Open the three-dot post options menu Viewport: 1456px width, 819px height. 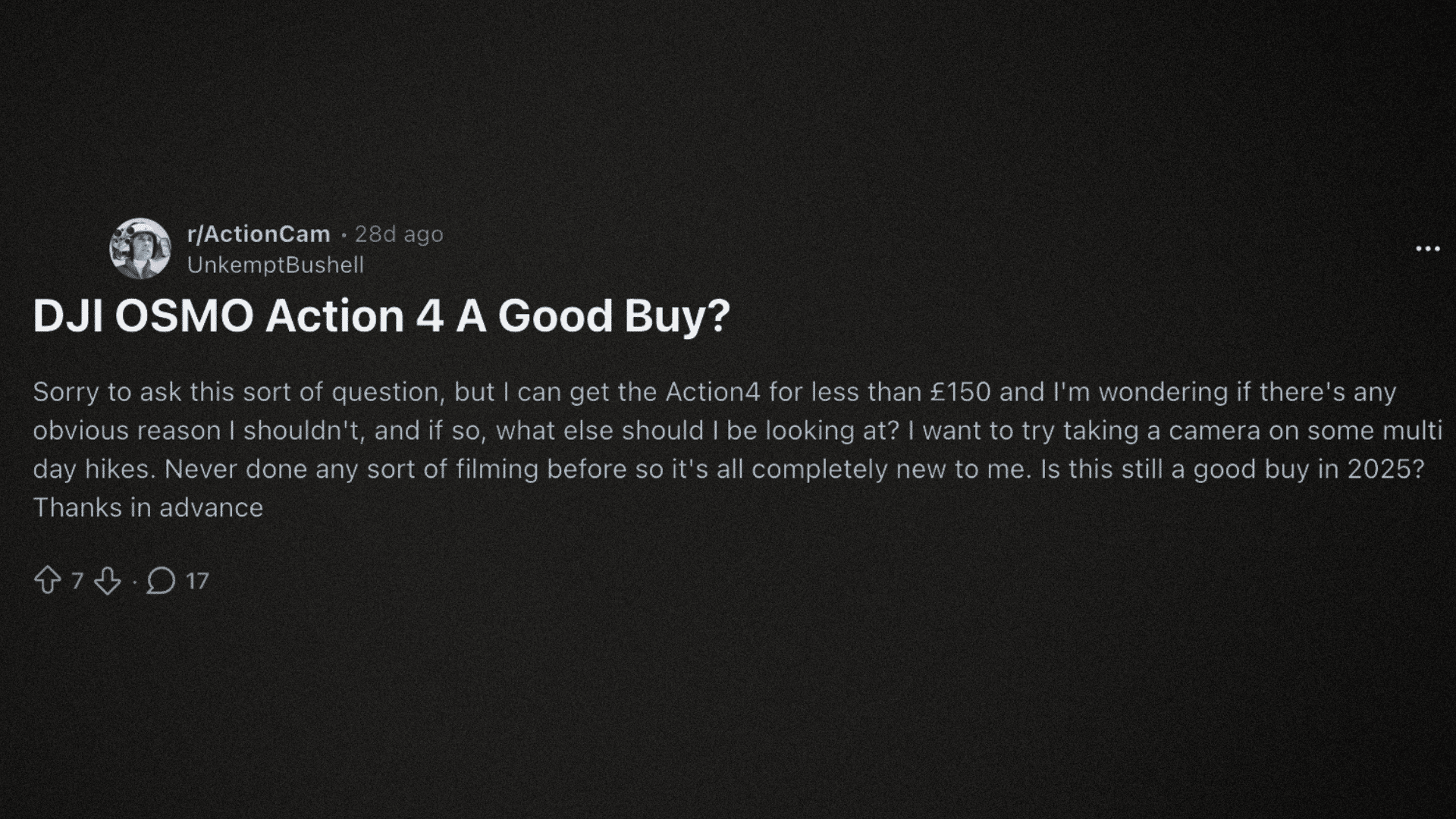(x=1427, y=249)
